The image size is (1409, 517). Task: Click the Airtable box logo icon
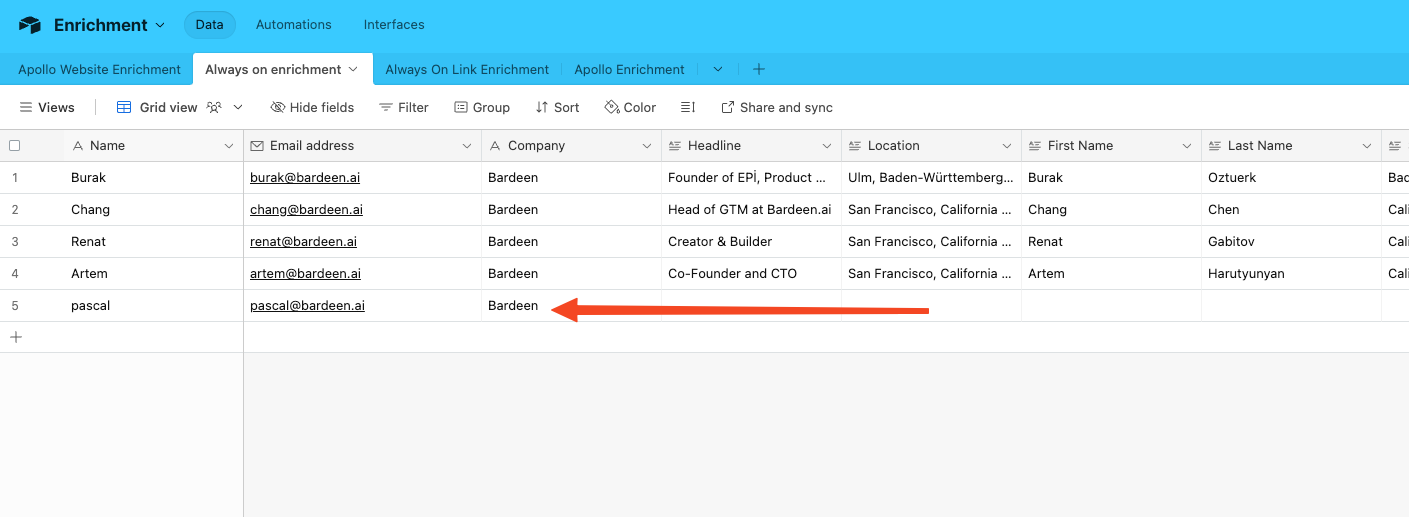pyautogui.click(x=30, y=25)
